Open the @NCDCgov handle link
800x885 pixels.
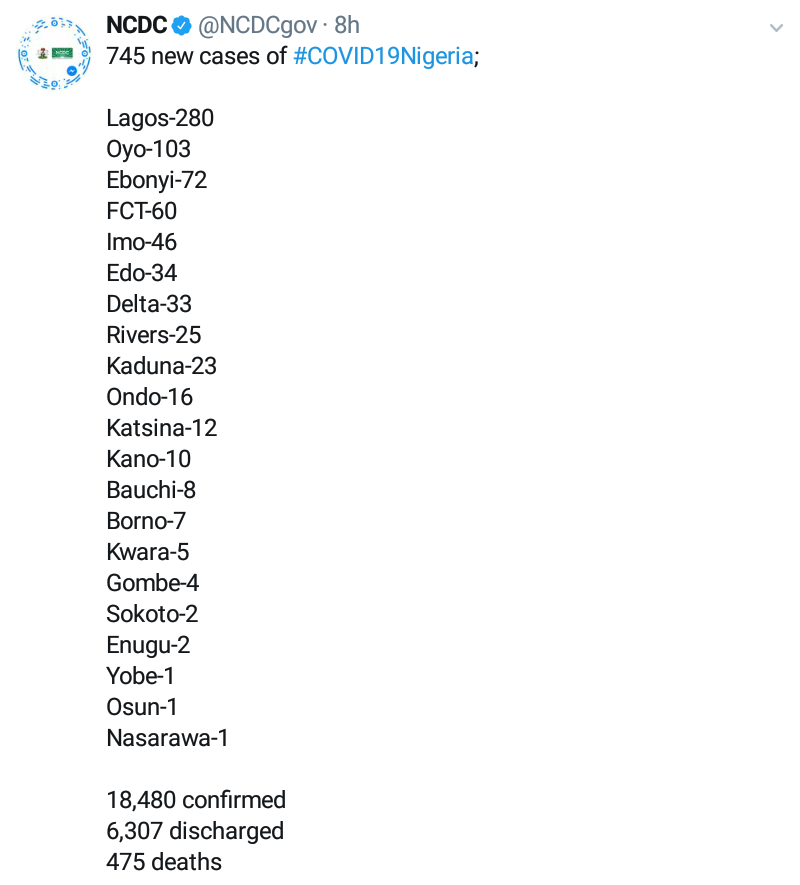(257, 26)
